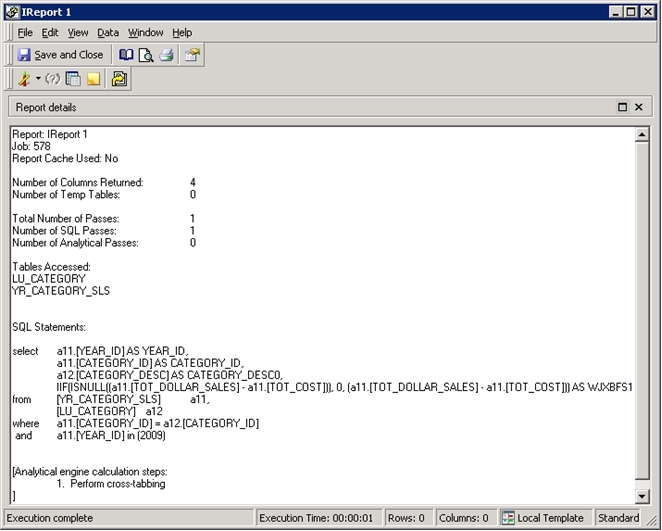Click the printer icon

point(166,55)
